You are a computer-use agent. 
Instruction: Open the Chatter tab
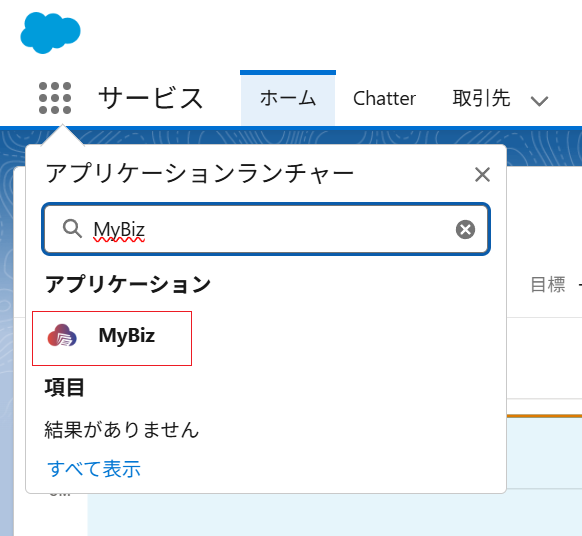tap(384, 98)
